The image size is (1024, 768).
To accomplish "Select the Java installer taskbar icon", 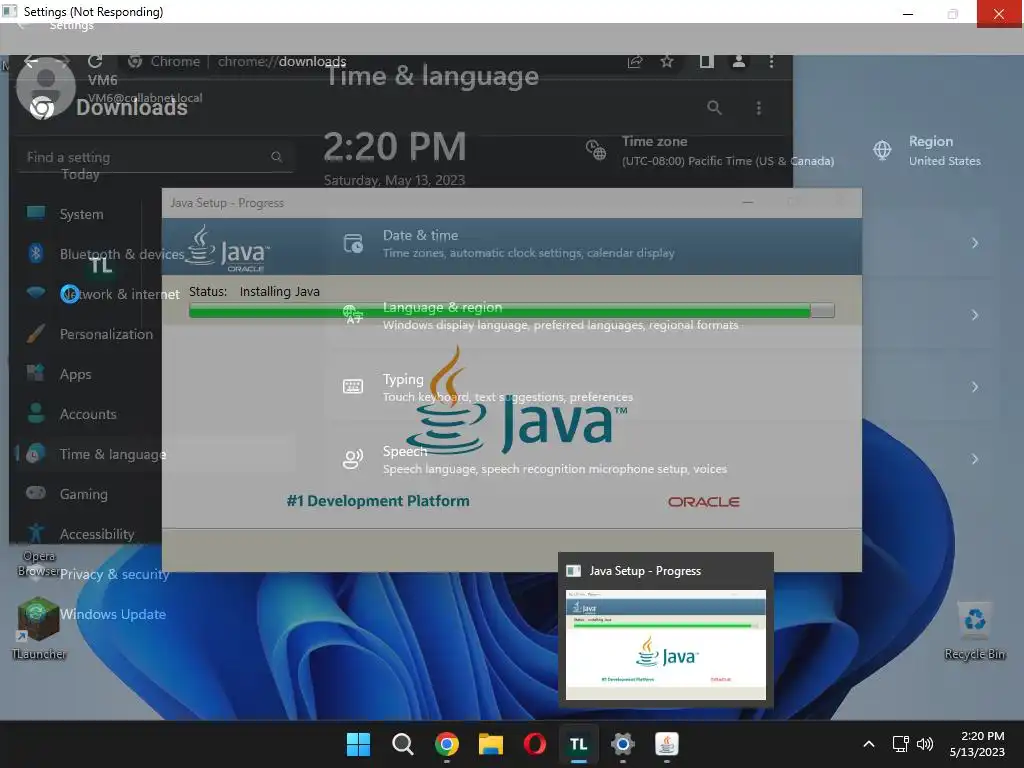I will (x=667, y=744).
